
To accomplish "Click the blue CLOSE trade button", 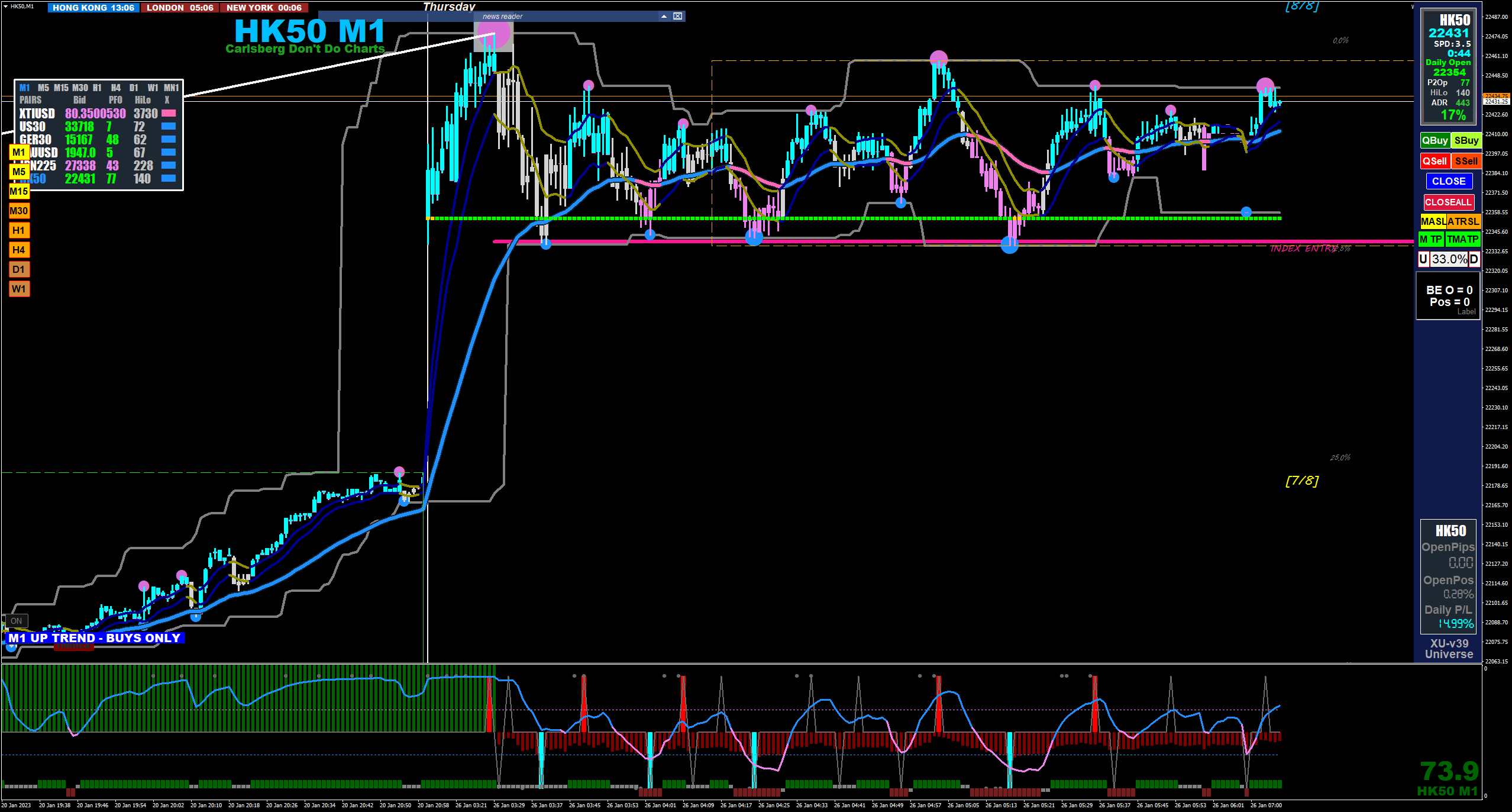I will [1448, 182].
